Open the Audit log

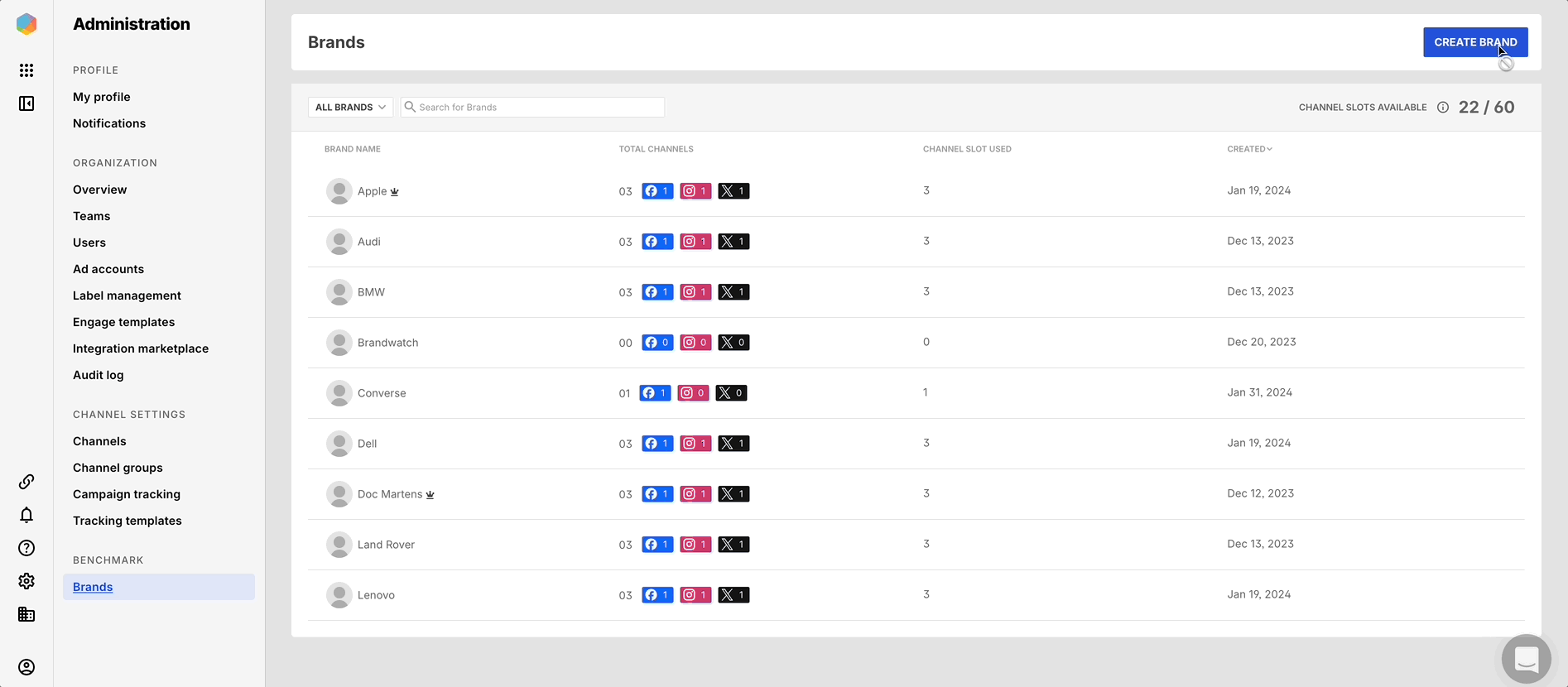click(x=99, y=375)
